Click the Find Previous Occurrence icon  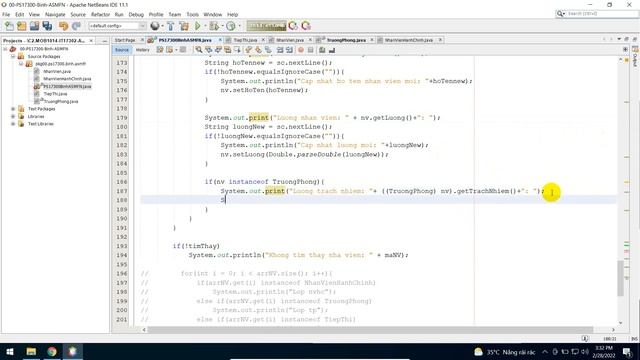tap(209, 50)
